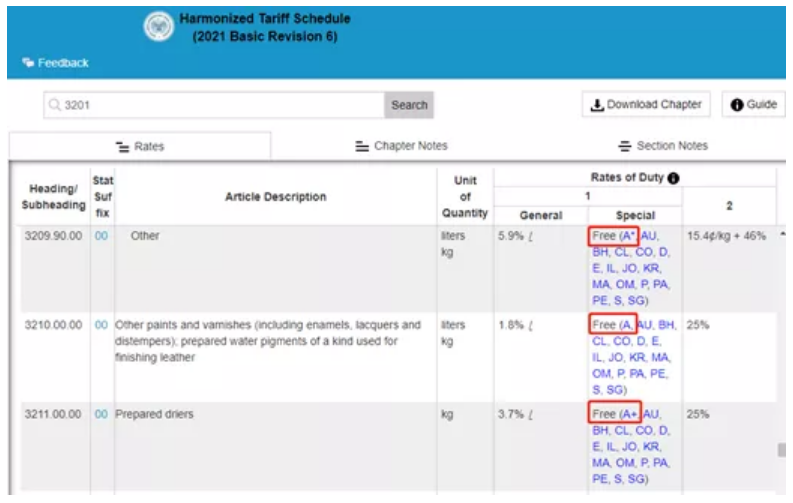Click the BH link in 3210.00.00 first line

coord(667,325)
